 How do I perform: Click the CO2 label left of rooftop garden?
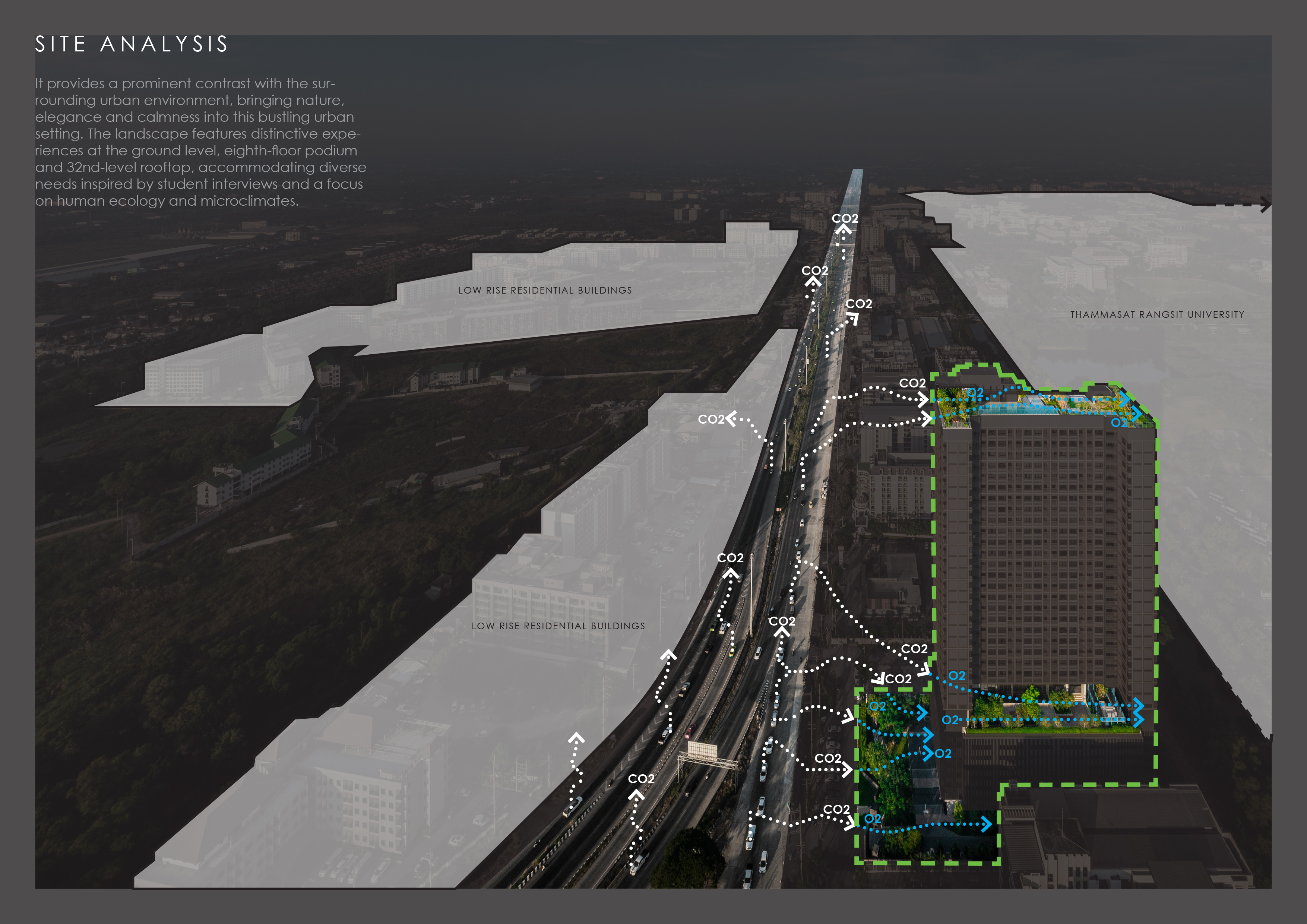click(912, 383)
